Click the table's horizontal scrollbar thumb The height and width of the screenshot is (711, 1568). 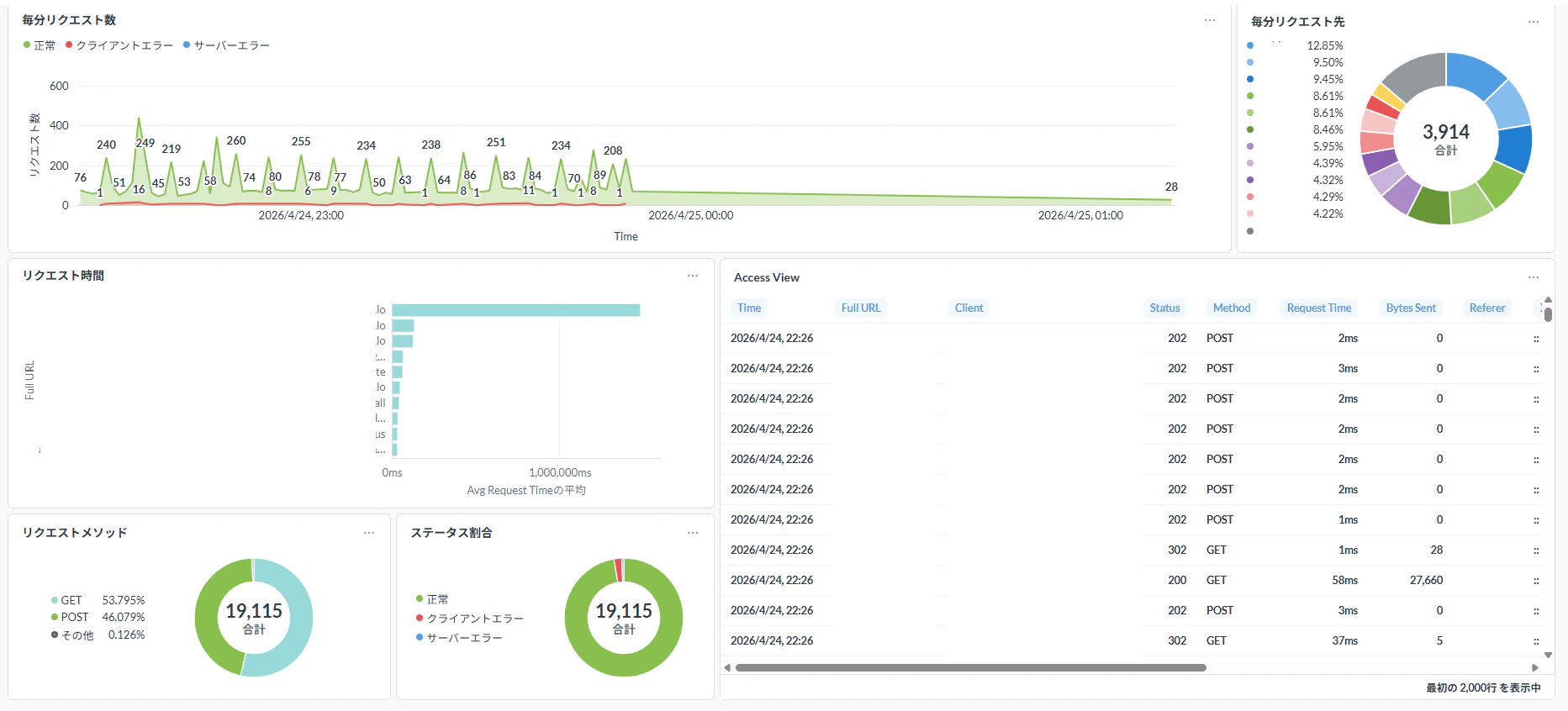pyautogui.click(x=971, y=667)
